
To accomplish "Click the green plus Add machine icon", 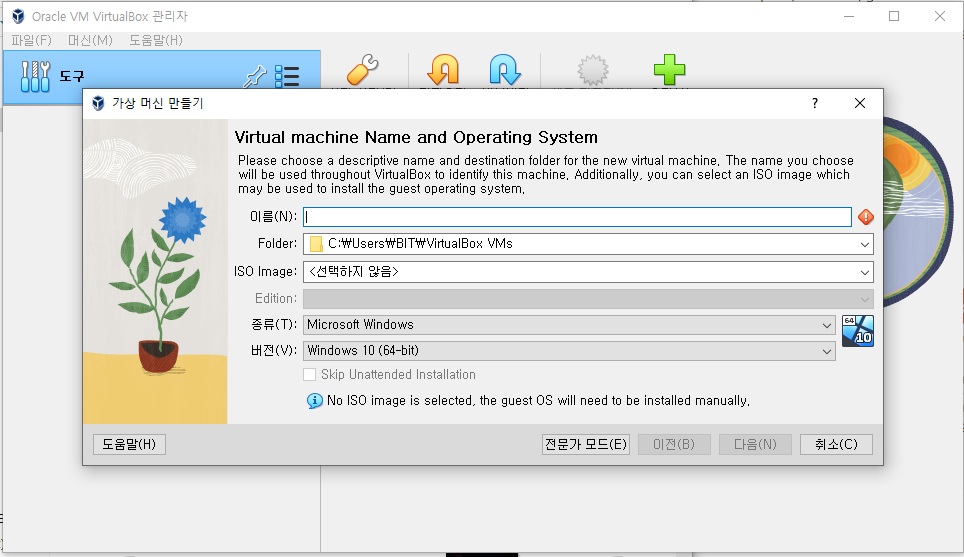I will pos(670,69).
